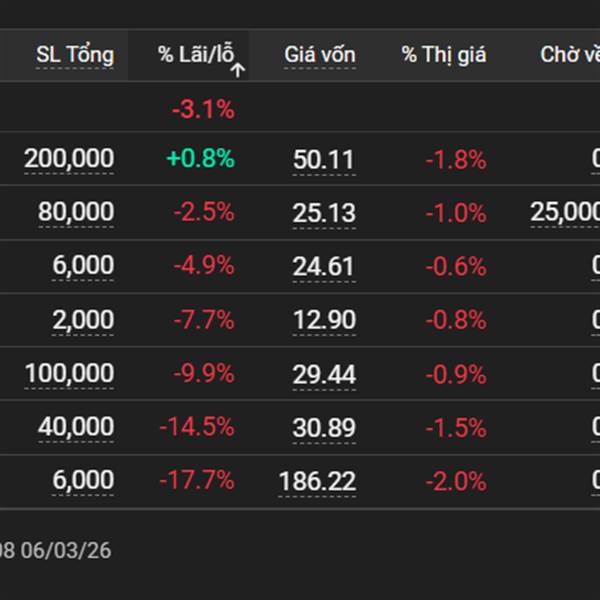This screenshot has width=600, height=600.
Task: Click the Chờ về column header
Action: (x=569, y=55)
